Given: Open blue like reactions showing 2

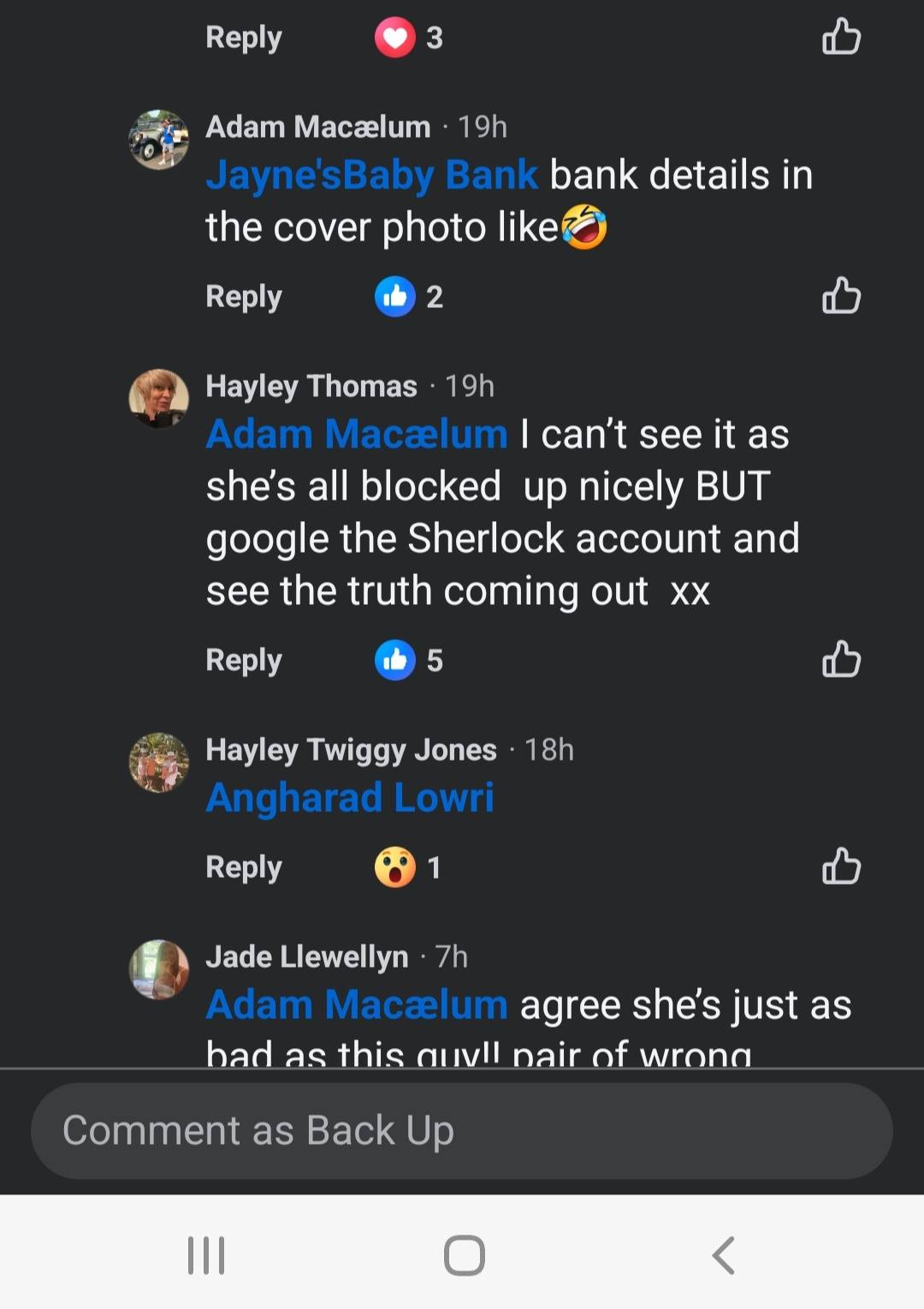Looking at the screenshot, I should pos(409,297).
